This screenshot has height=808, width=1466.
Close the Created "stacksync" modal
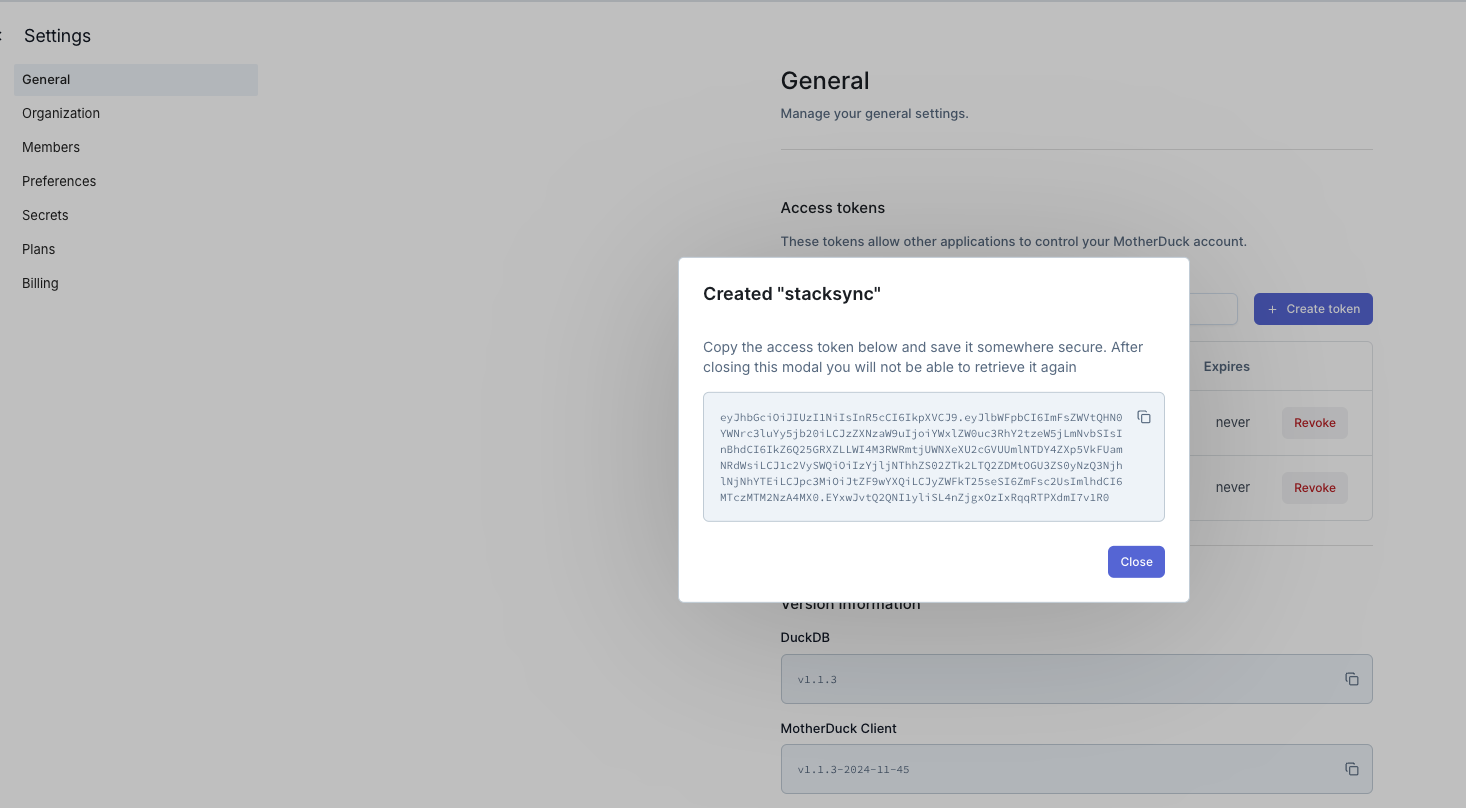click(x=1135, y=562)
